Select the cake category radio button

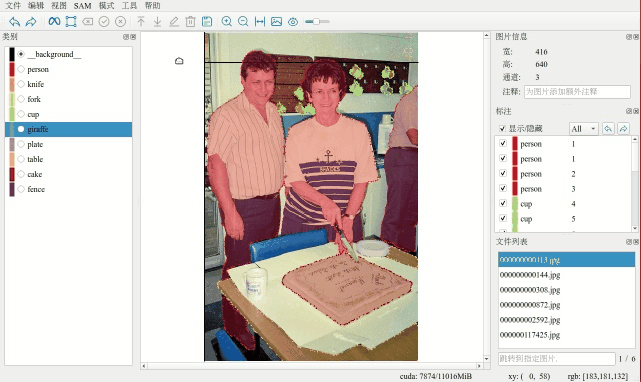(x=21, y=174)
